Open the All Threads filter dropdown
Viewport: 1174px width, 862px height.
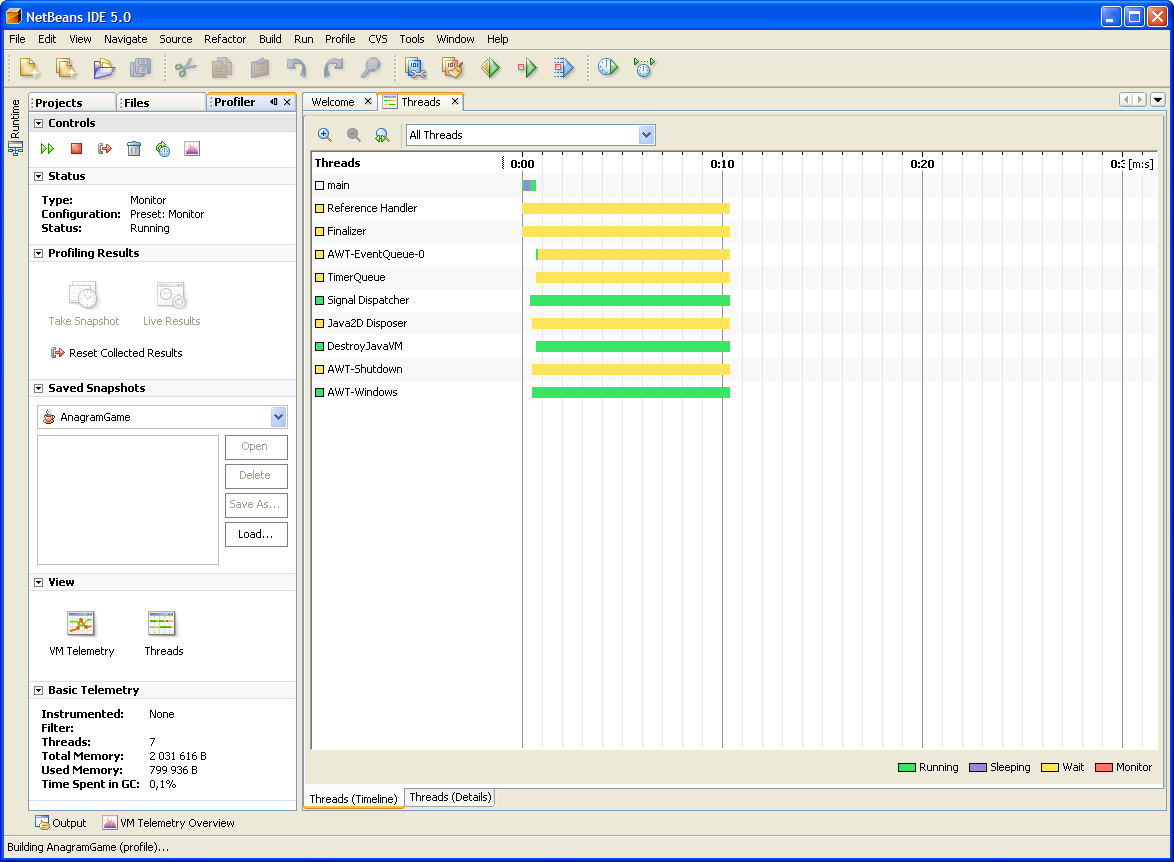646,135
